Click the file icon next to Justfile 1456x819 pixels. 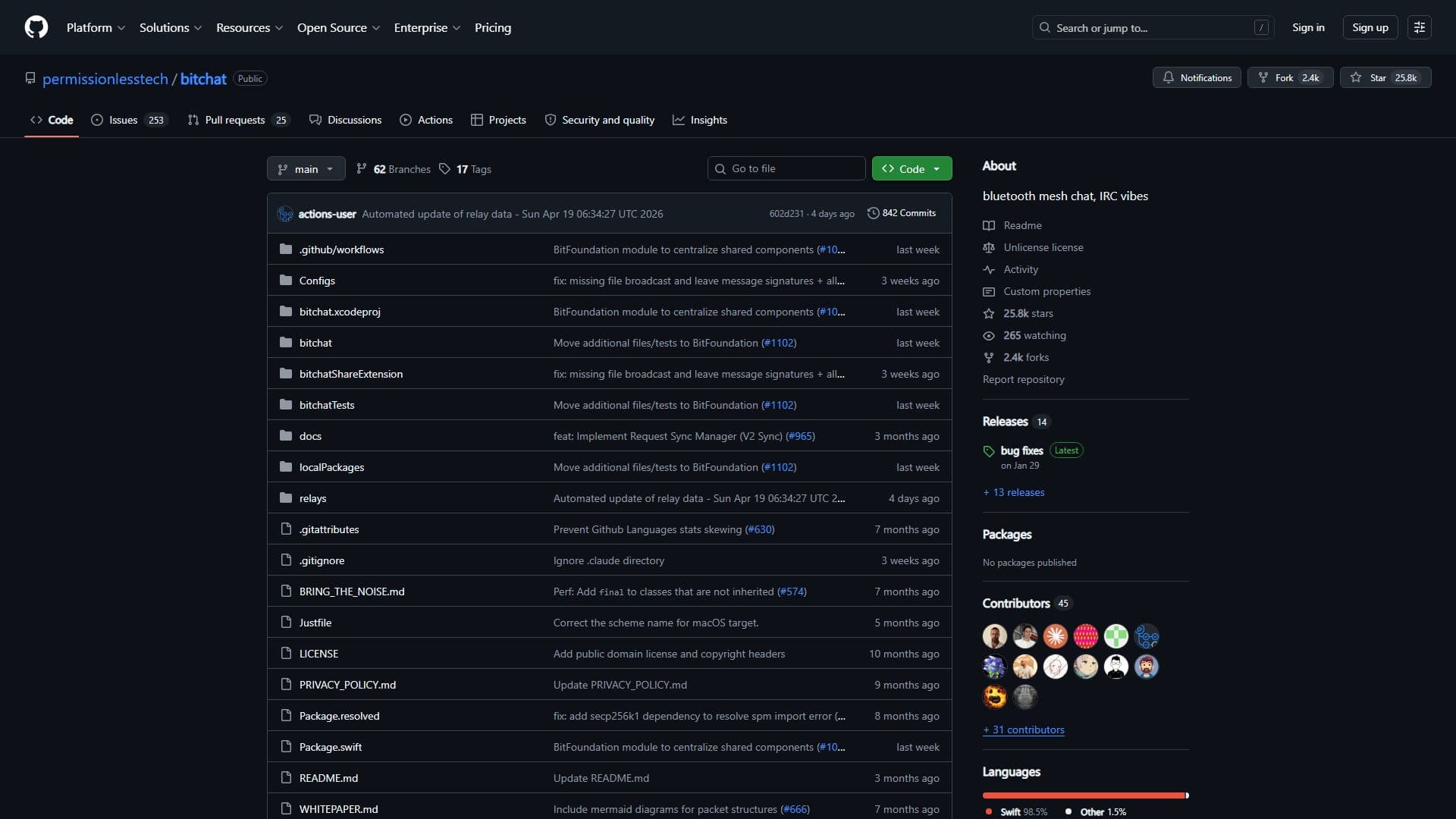[x=286, y=623]
